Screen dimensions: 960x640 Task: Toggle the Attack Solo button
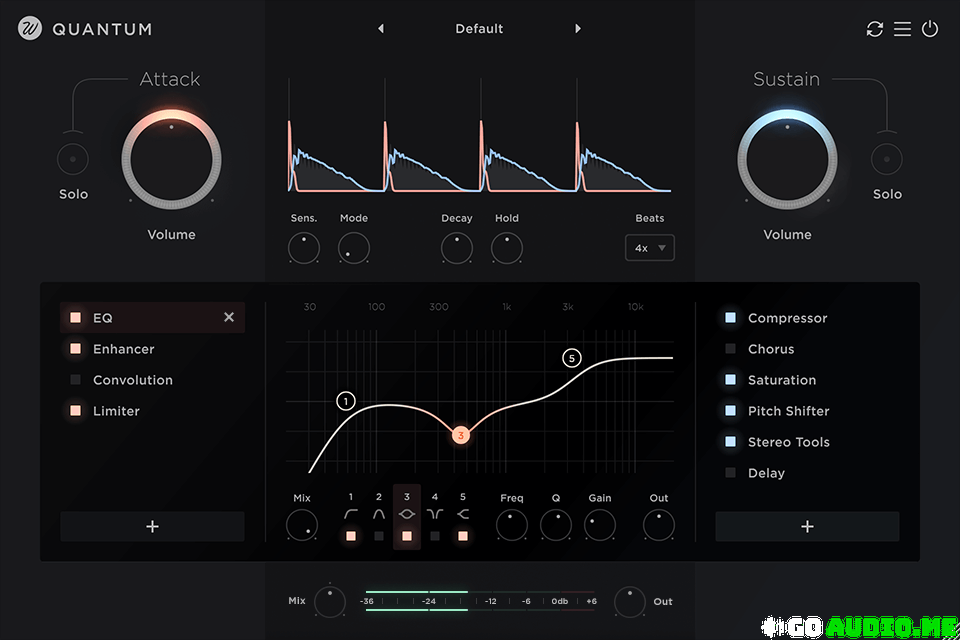tap(72, 159)
